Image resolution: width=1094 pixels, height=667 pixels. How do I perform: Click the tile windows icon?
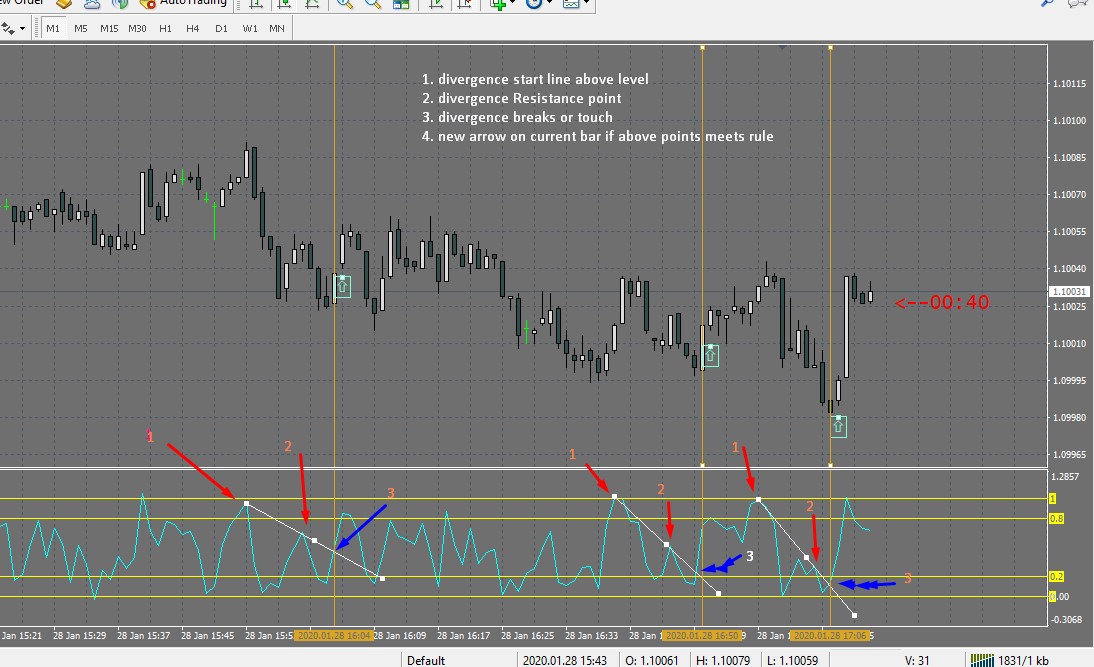tap(401, 3)
